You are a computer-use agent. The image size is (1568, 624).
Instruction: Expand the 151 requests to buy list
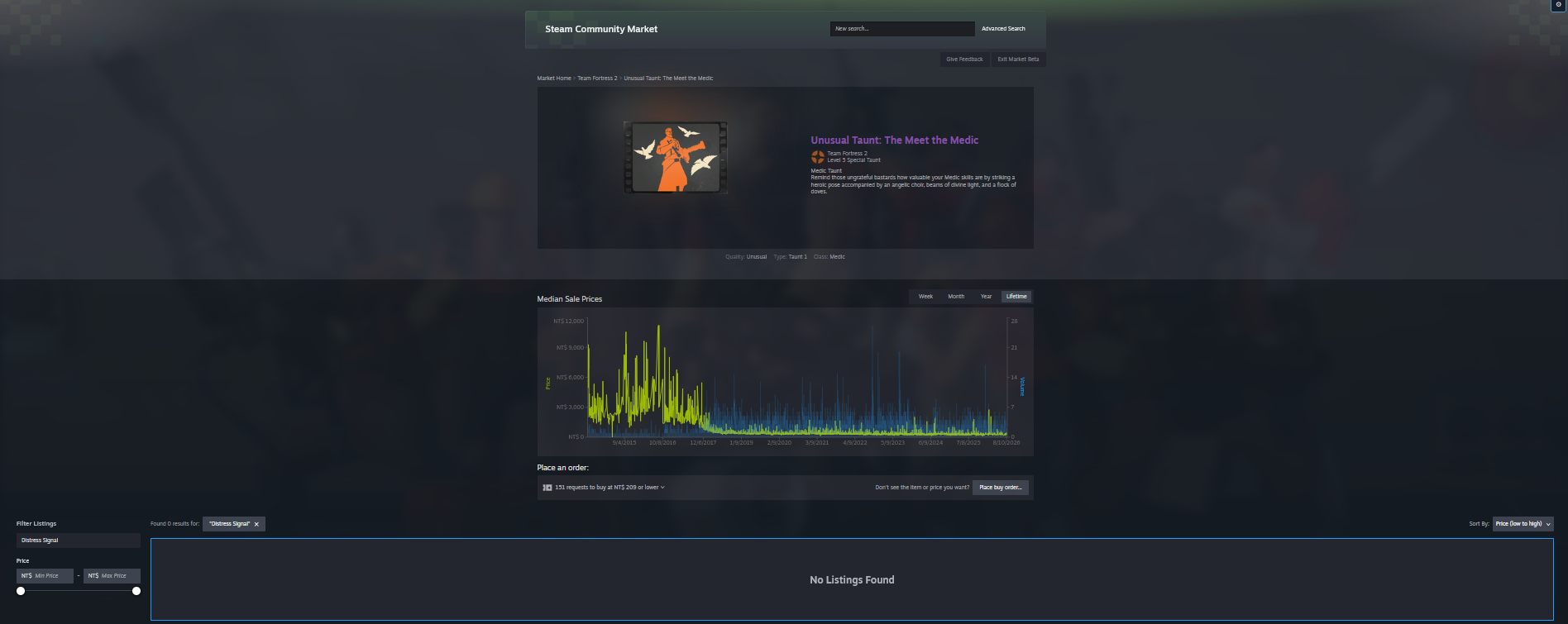point(610,488)
